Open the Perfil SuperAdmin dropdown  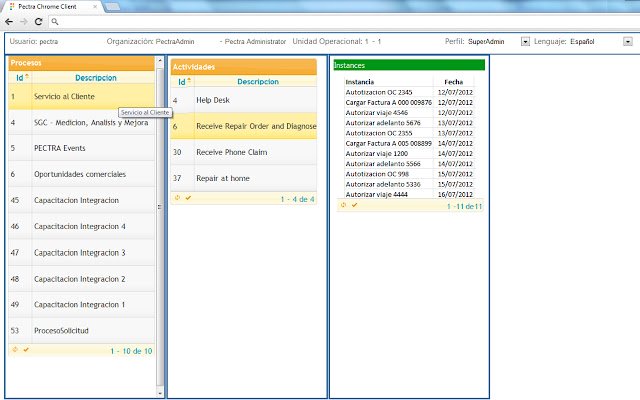pos(525,41)
